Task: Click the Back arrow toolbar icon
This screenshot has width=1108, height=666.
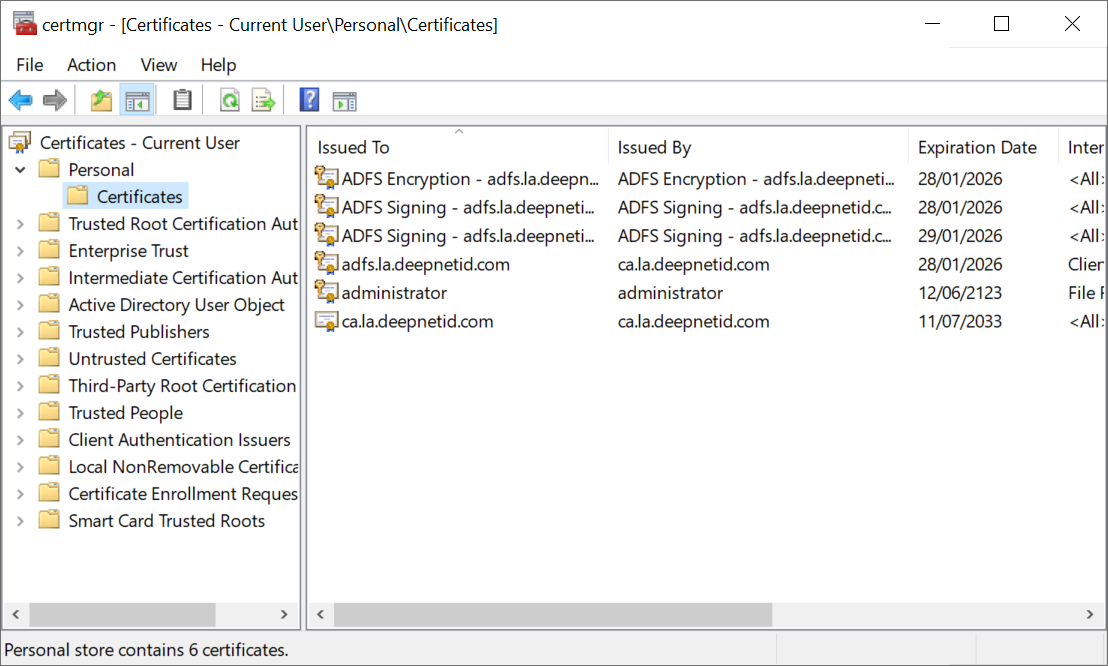Action: tap(20, 100)
